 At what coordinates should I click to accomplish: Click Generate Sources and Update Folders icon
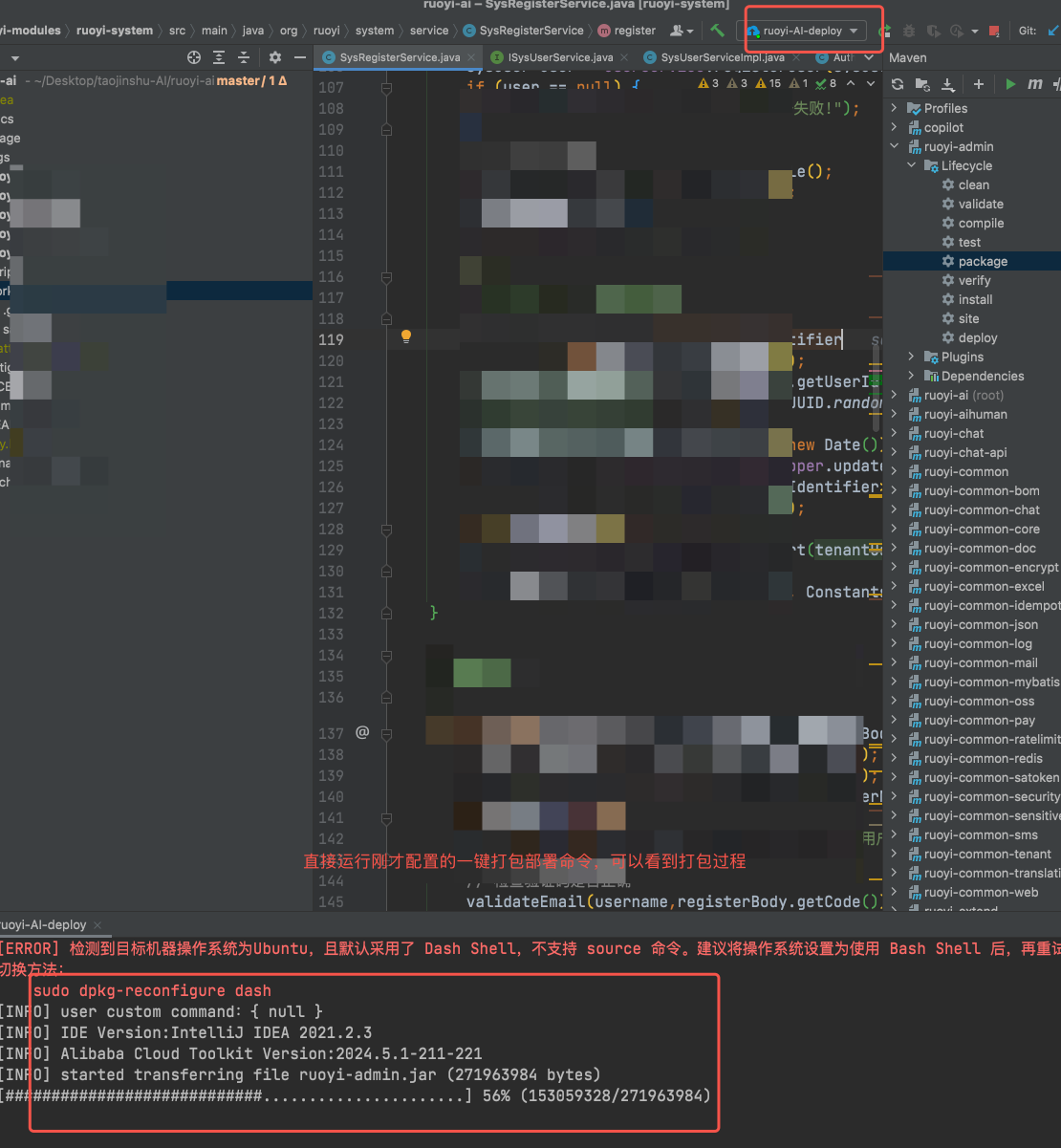tap(922, 84)
